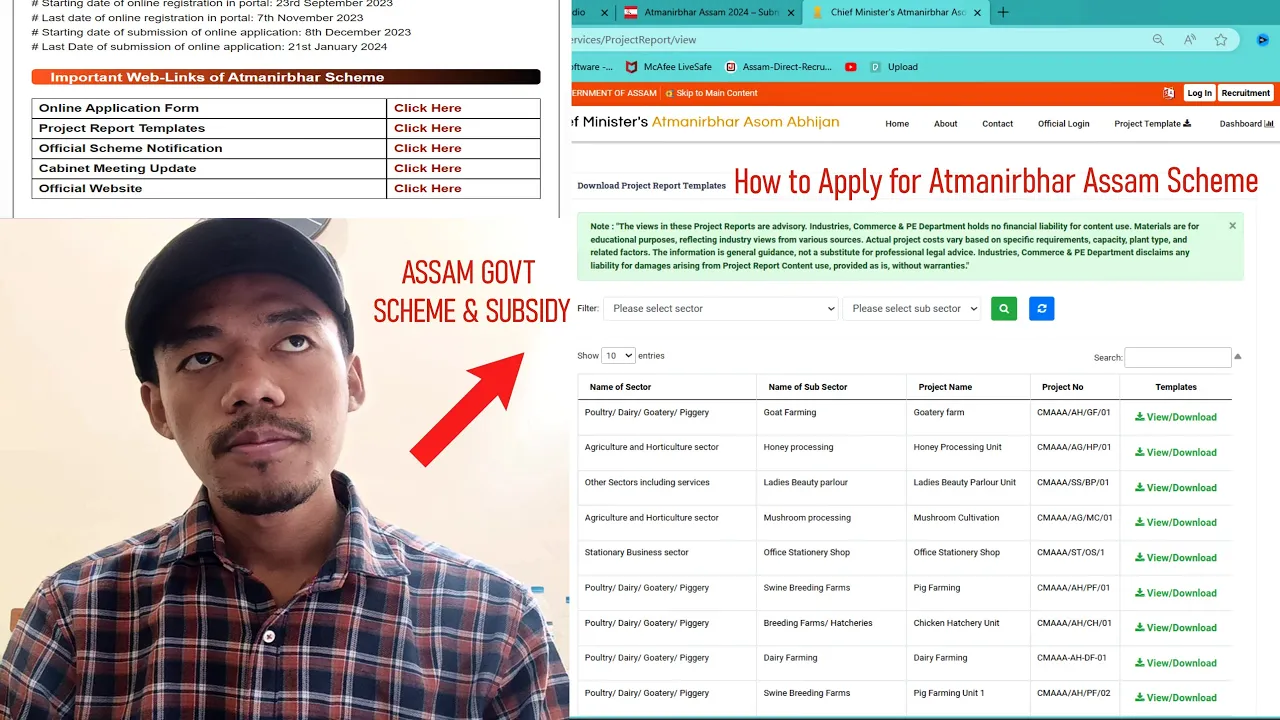Open the Dashboard menu item

pos(1246,124)
